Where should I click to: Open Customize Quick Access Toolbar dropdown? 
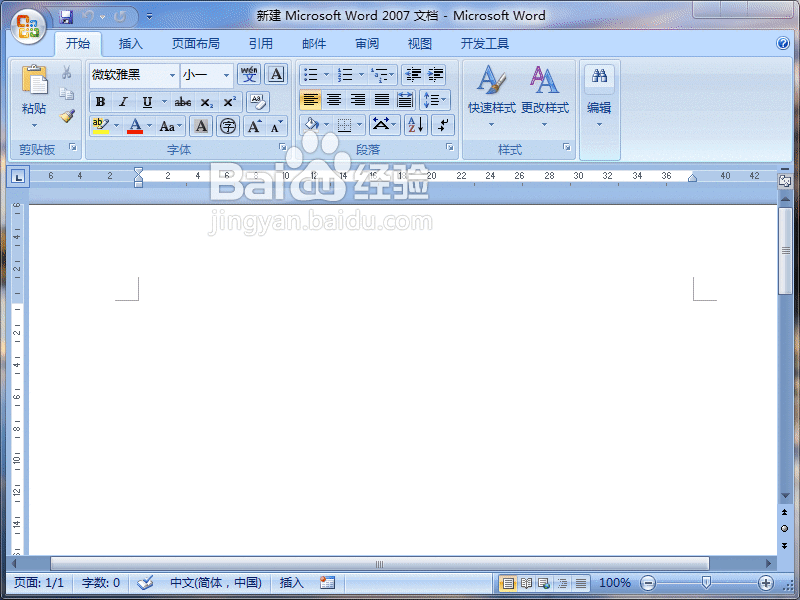(149, 17)
